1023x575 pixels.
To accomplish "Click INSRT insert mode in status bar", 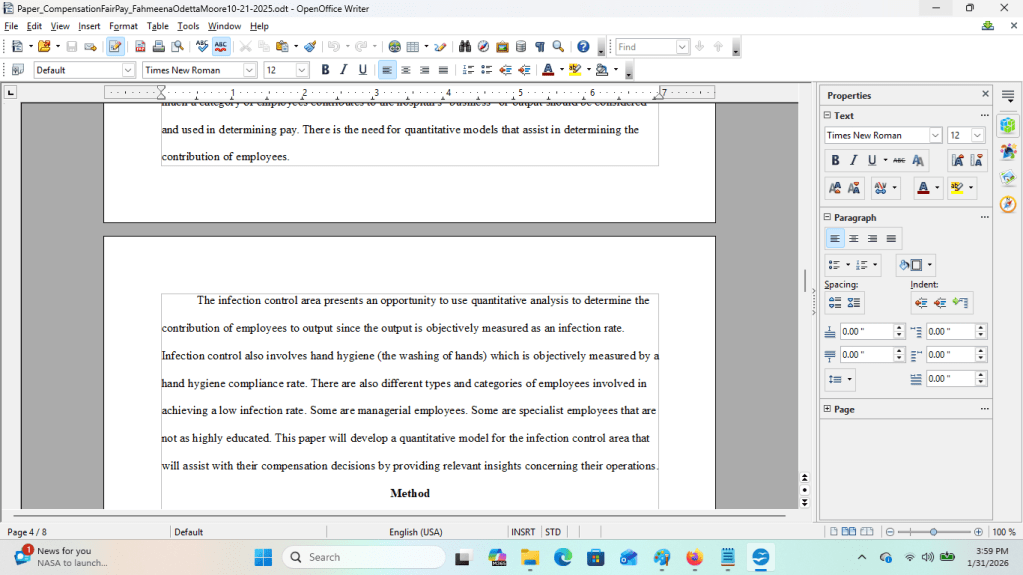I will click(x=523, y=532).
